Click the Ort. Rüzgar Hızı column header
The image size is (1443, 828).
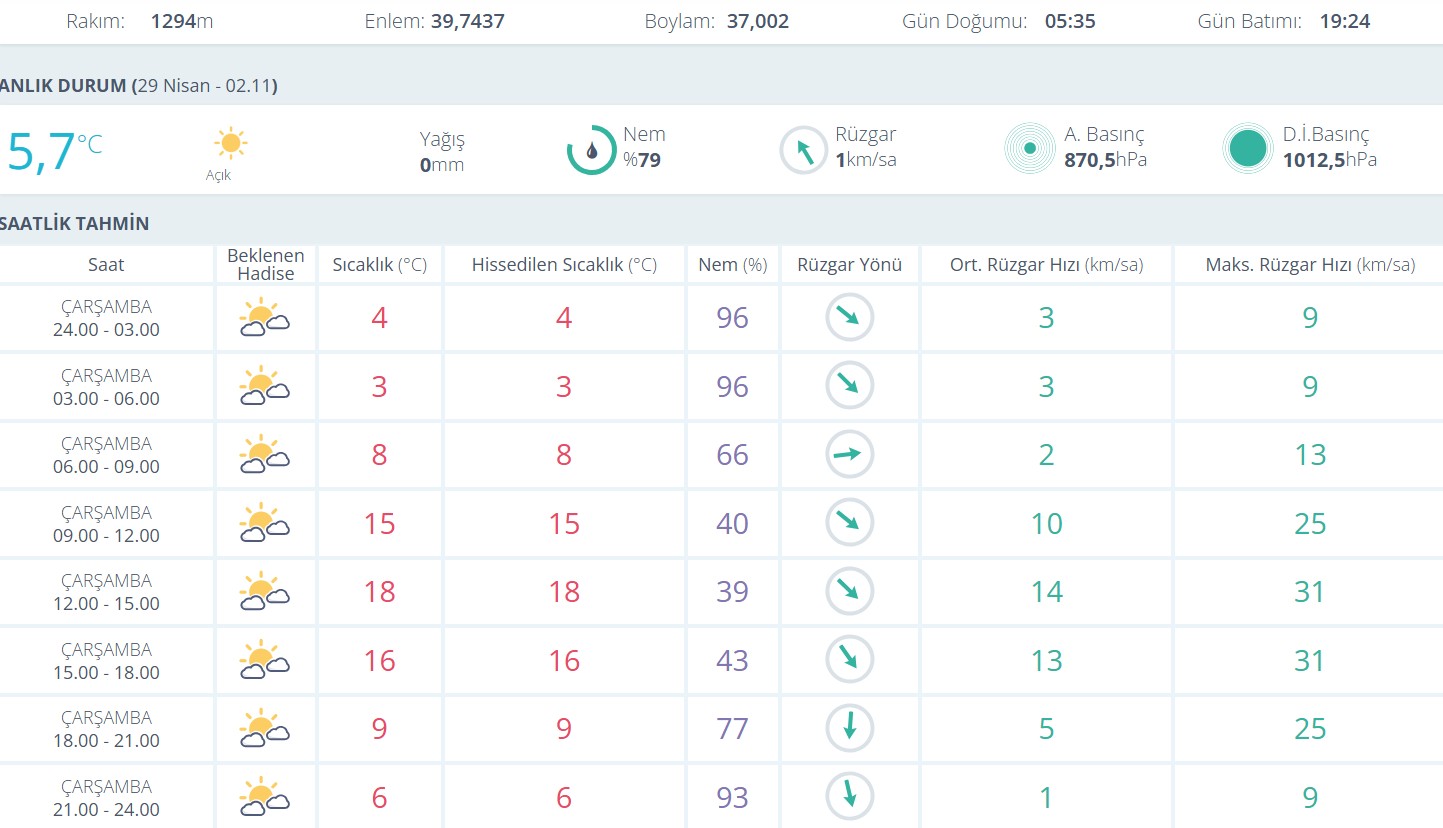point(1046,265)
